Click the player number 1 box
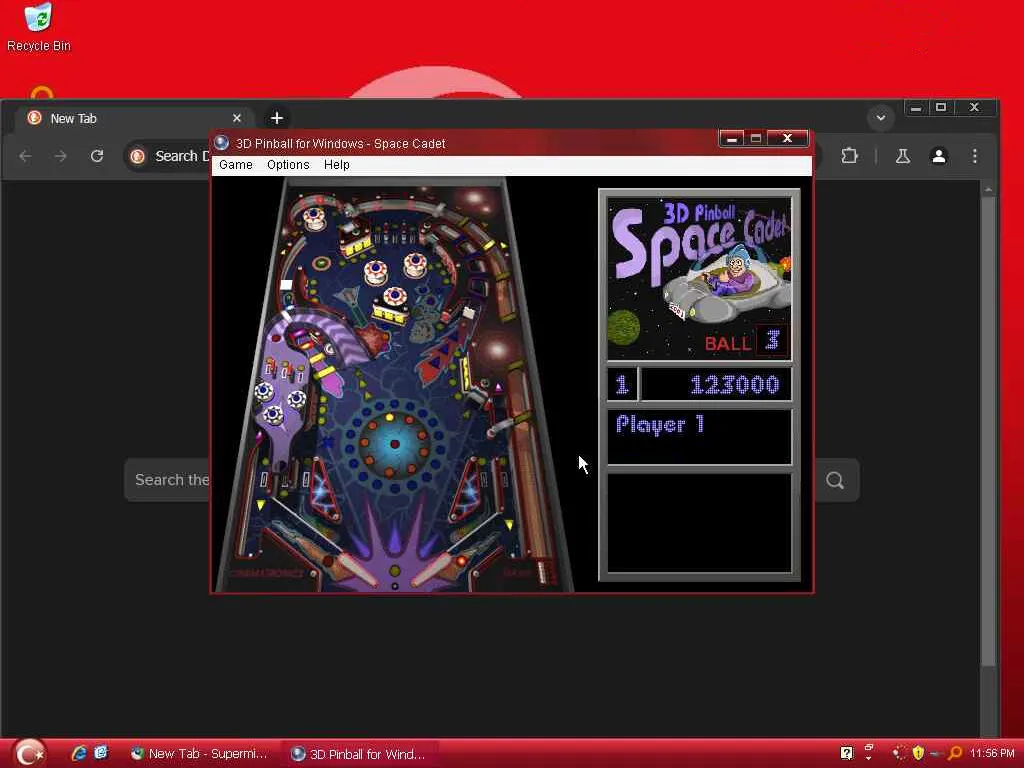The height and width of the screenshot is (768, 1024). 622,385
